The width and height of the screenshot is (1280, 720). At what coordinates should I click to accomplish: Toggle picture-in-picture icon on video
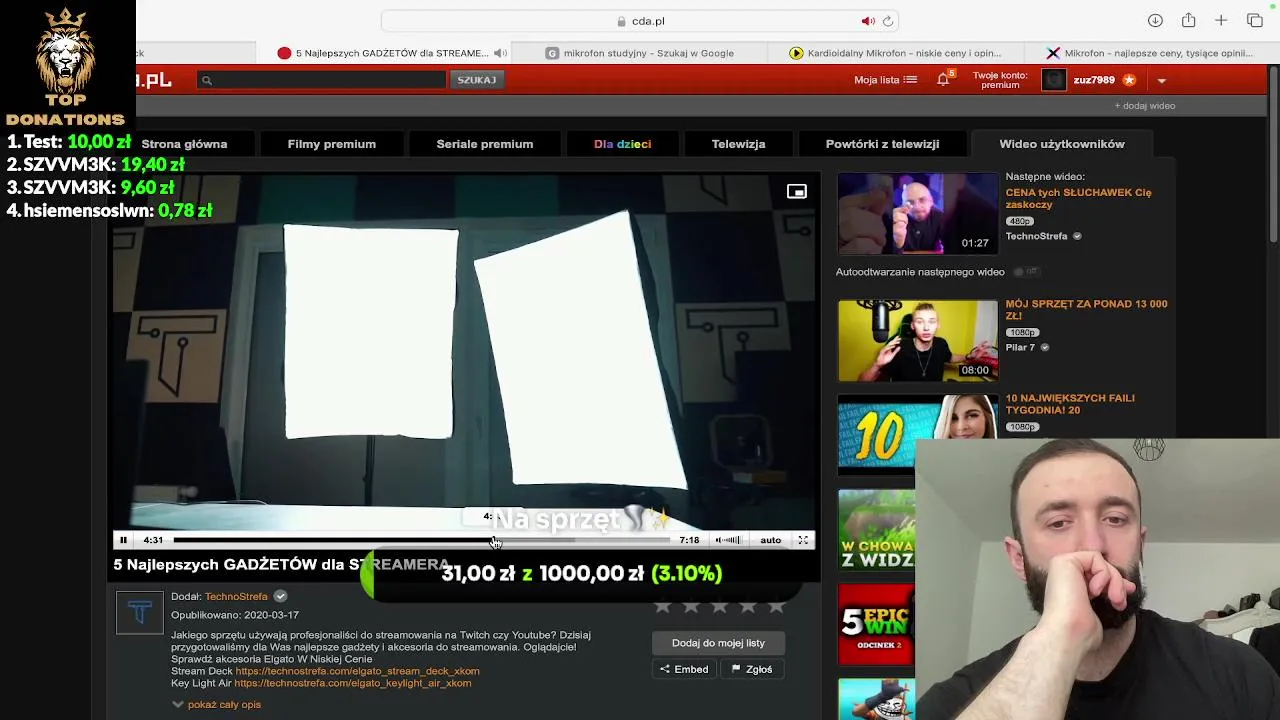click(796, 192)
